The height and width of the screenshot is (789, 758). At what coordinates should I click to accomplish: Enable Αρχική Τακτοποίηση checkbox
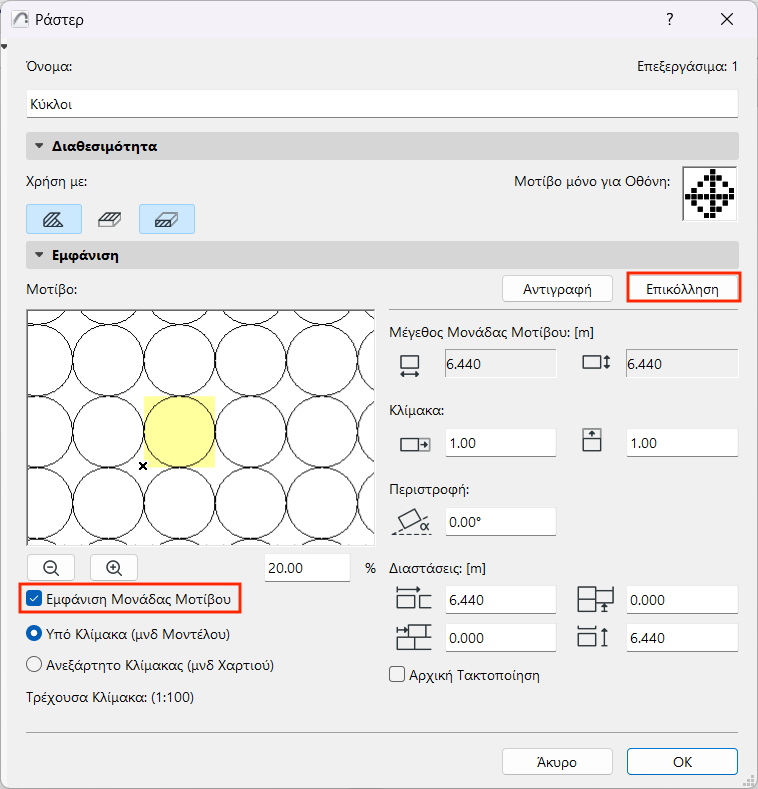tap(397, 674)
